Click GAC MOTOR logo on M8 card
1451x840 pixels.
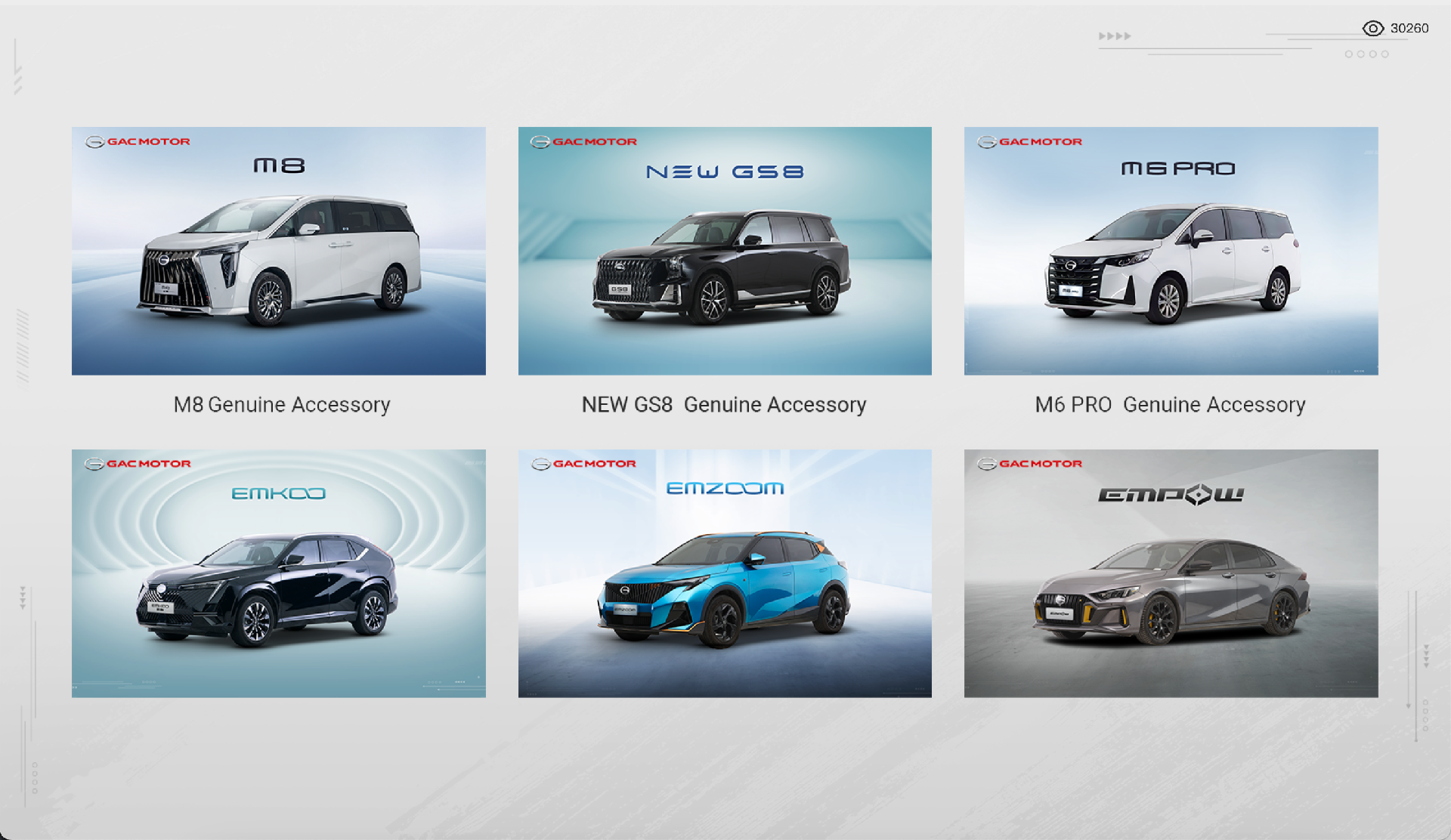pos(138,141)
